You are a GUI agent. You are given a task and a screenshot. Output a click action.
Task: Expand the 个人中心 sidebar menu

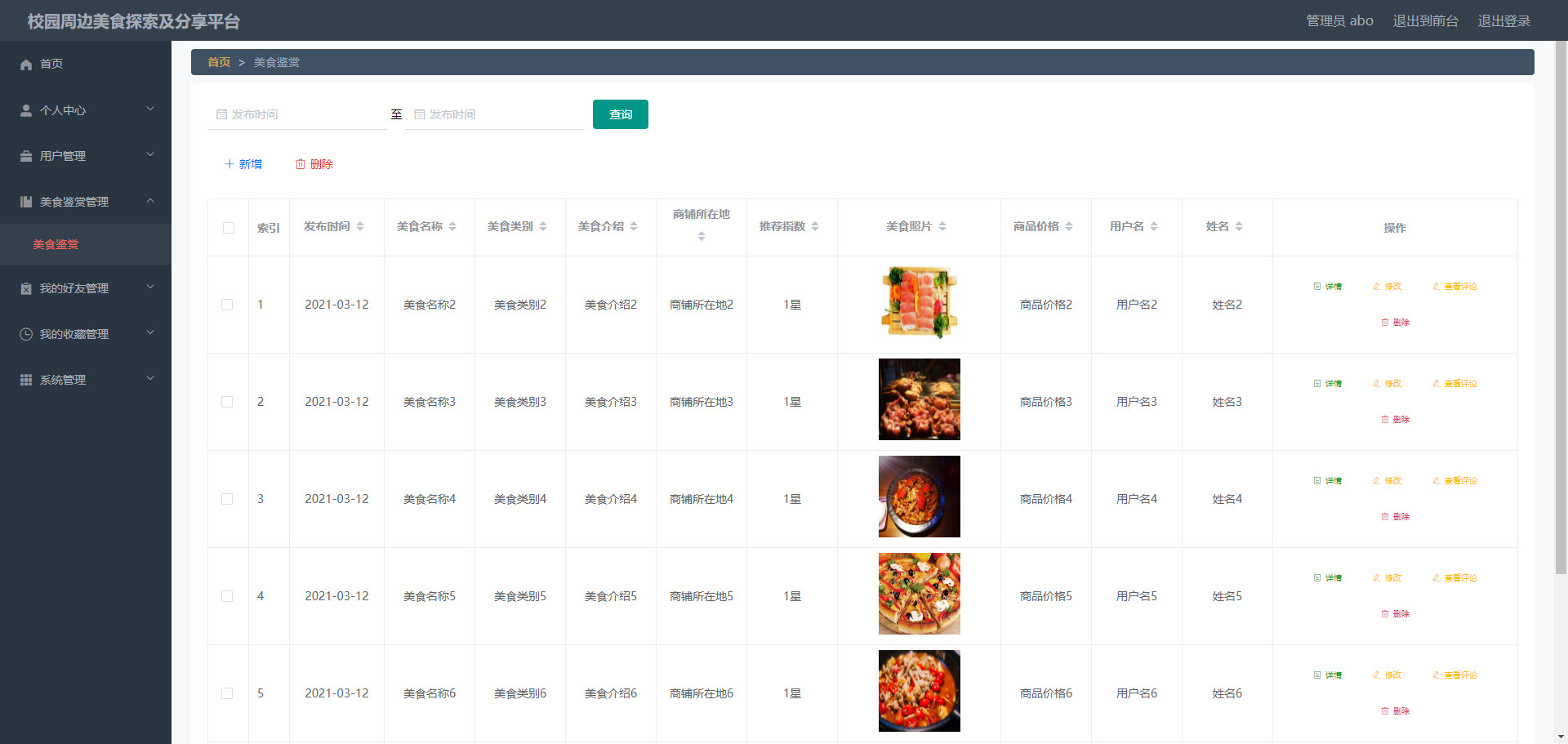pos(86,110)
